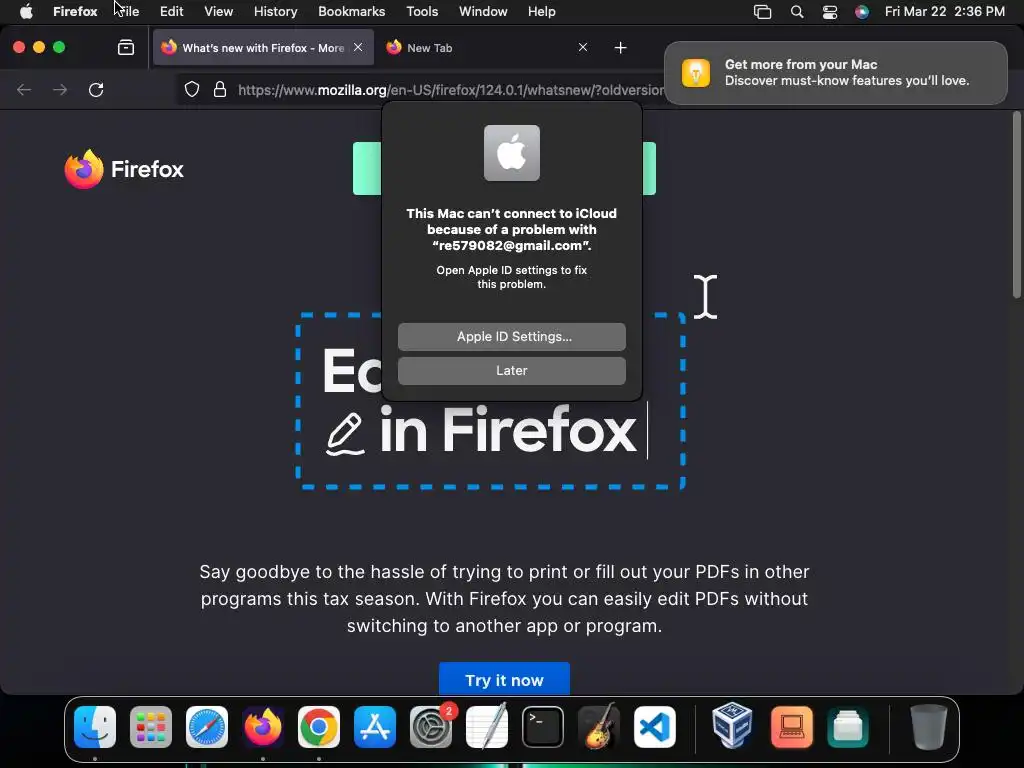Switch to the New Tab tab
This screenshot has height=768, width=1024.
(x=487, y=48)
